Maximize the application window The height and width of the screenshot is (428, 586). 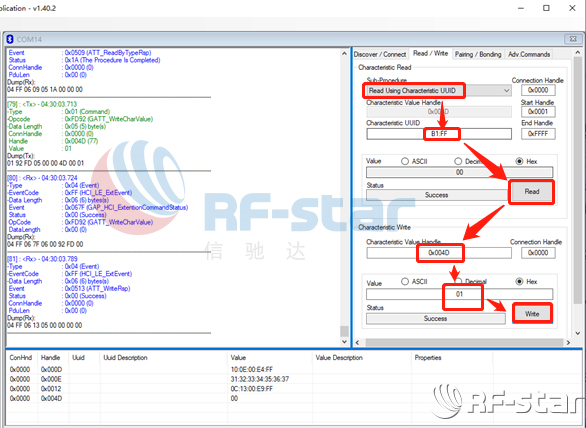coord(546,8)
